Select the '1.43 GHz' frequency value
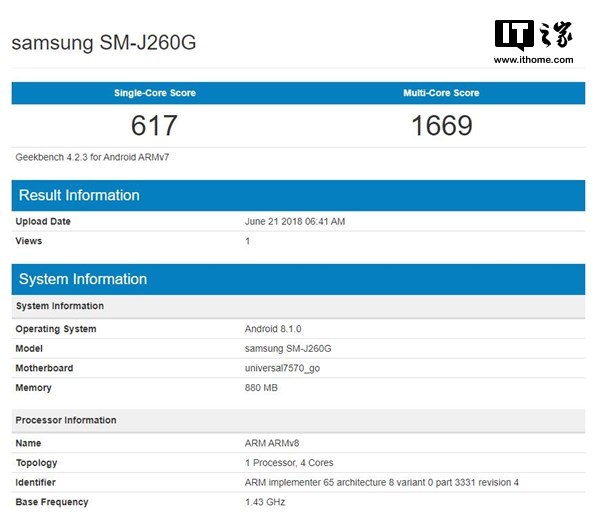The image size is (600, 524). point(265,502)
